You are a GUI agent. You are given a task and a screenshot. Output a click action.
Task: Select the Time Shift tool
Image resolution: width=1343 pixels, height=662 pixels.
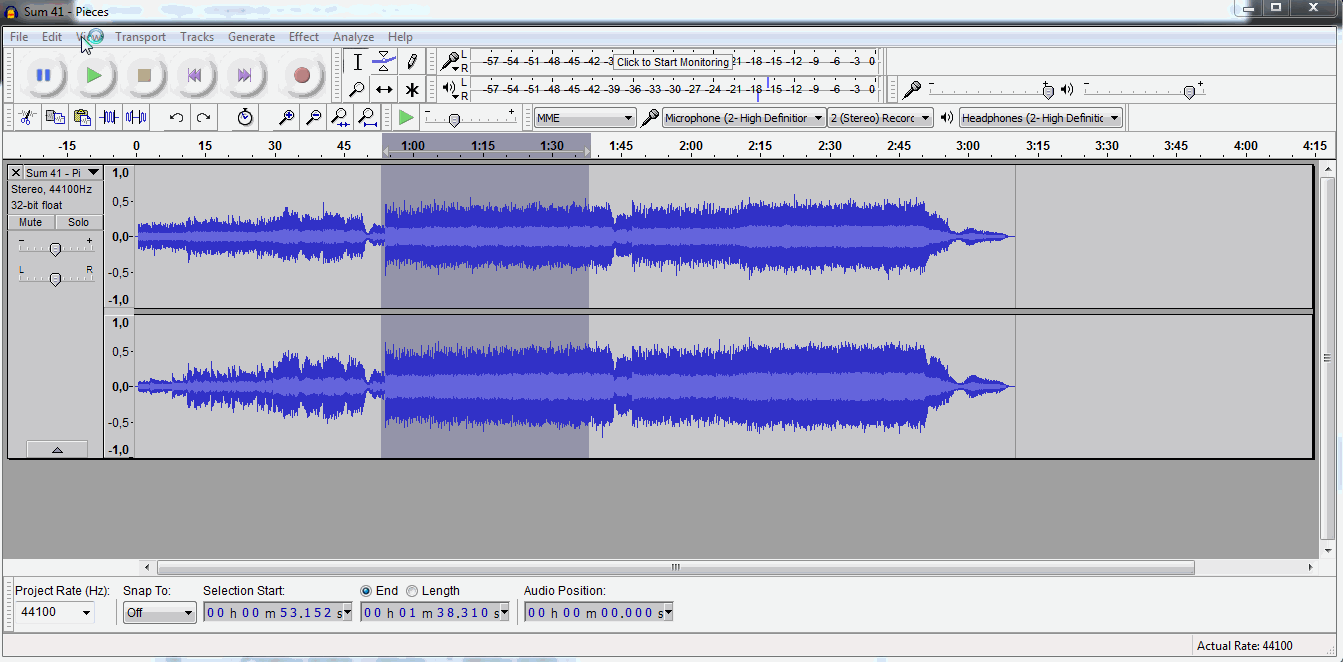(384, 89)
